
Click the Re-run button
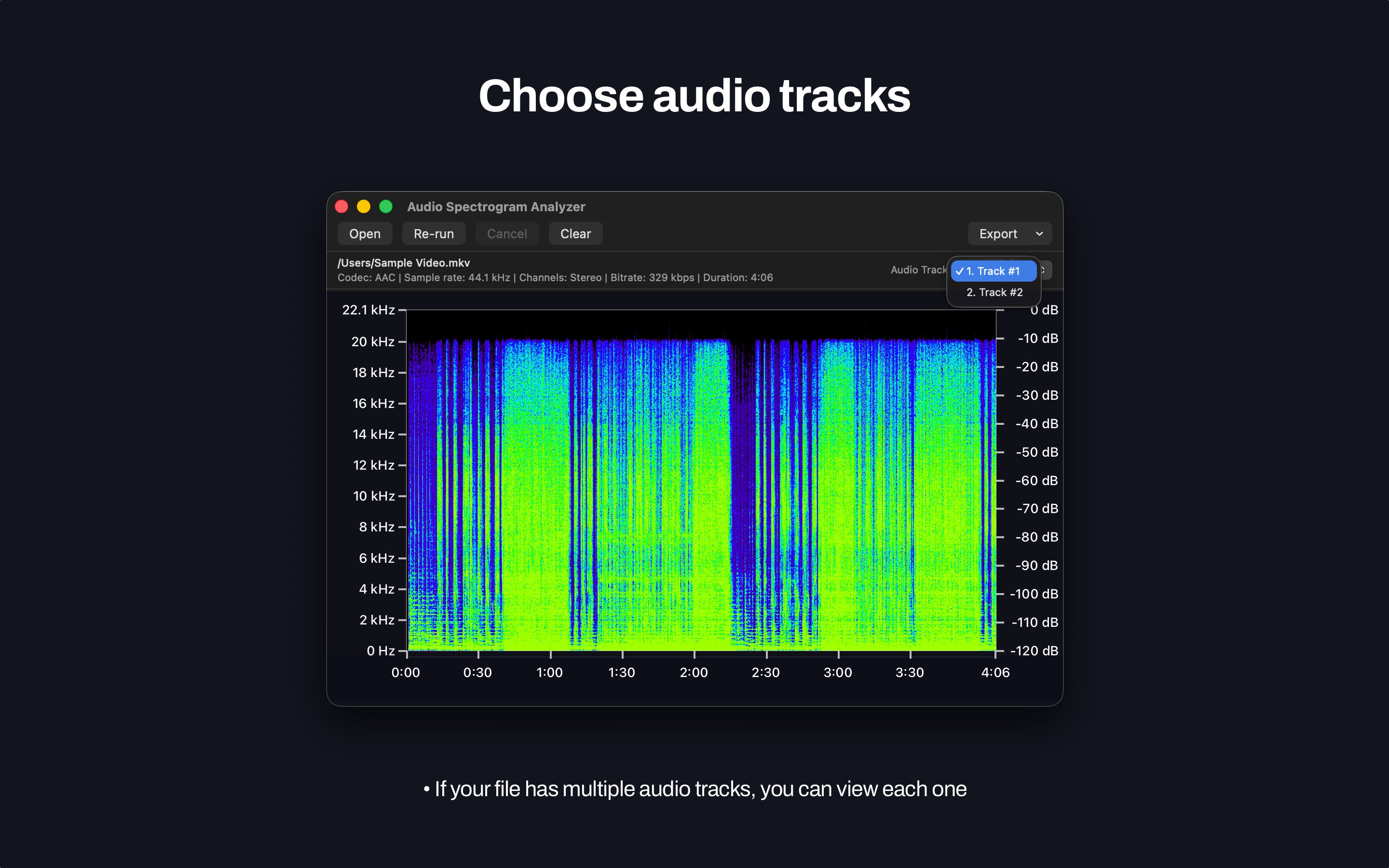434,234
